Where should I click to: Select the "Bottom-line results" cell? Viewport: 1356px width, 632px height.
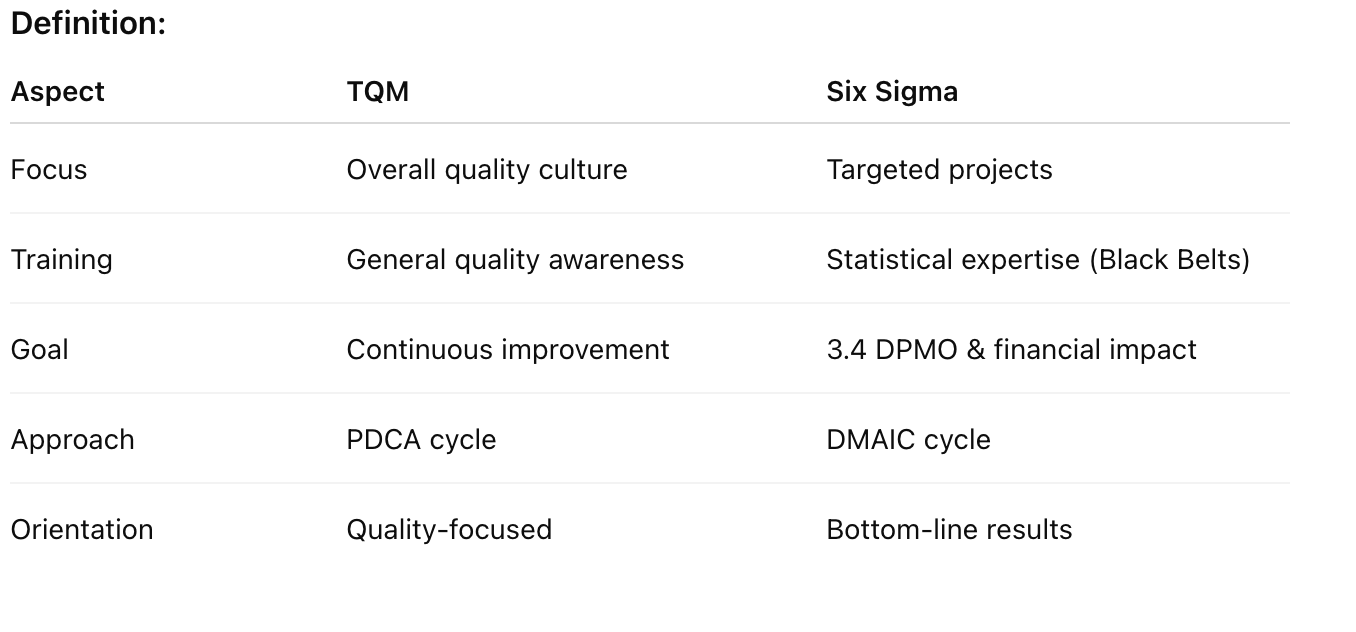coord(949,529)
